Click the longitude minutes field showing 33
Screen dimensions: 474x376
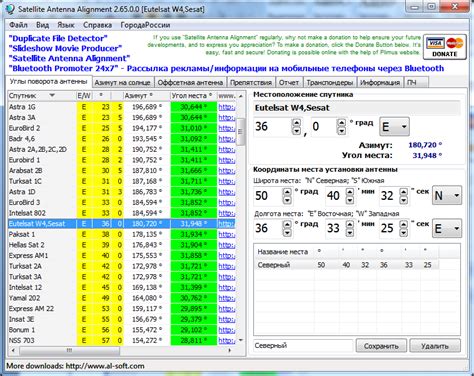click(335, 228)
